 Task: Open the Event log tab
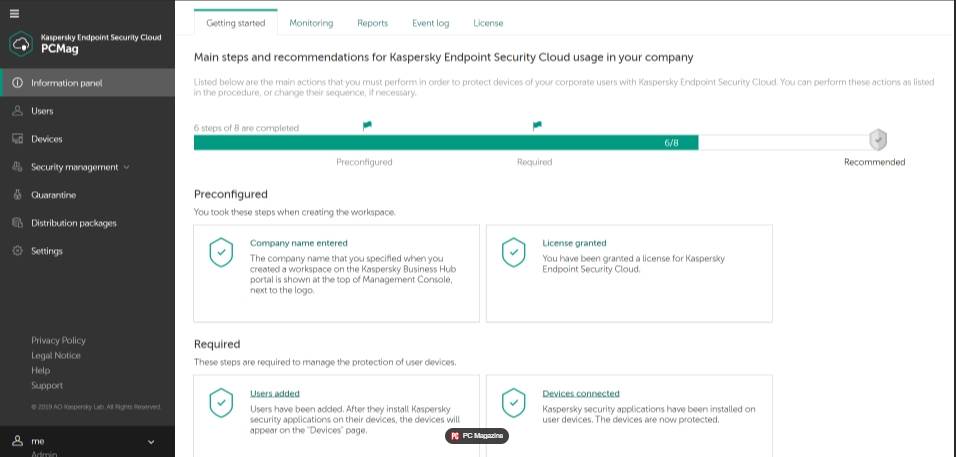point(430,23)
